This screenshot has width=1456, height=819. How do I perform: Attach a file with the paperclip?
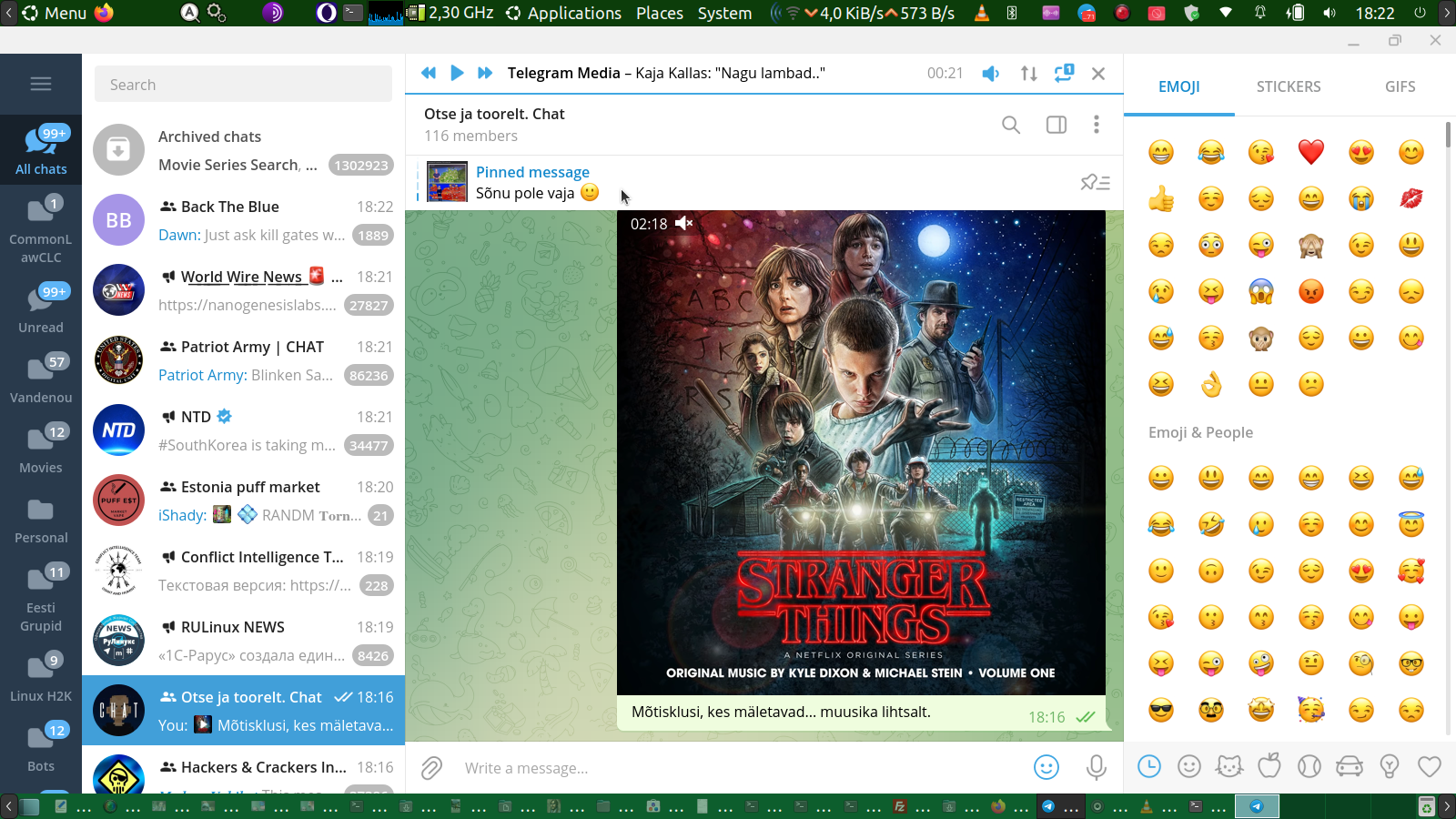pyautogui.click(x=431, y=768)
